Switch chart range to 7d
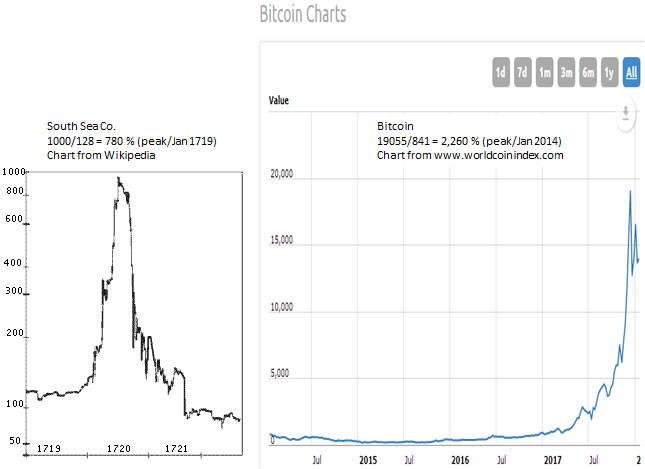Screen dimensions: 645x469 pos(522,71)
